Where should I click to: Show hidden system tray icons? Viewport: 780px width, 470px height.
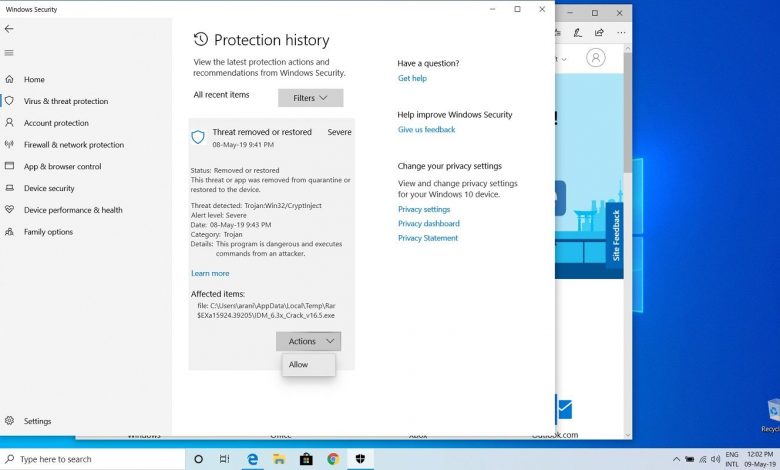click(x=676, y=459)
